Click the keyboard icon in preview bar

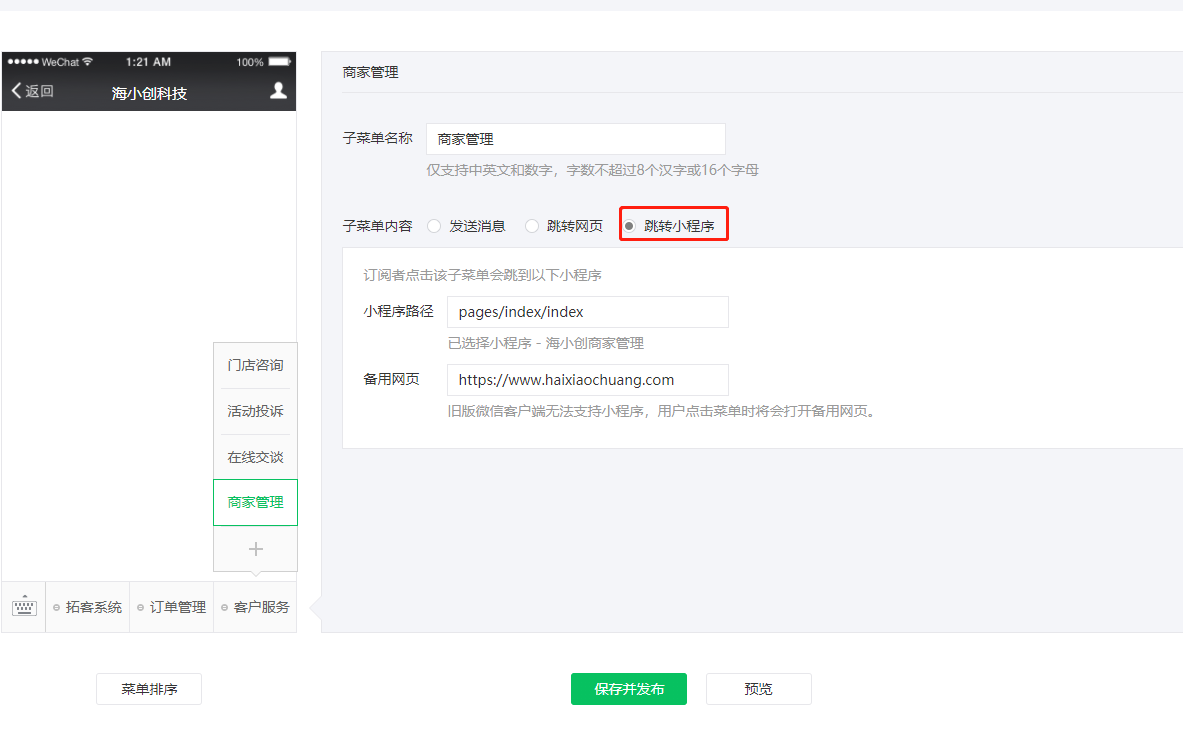(x=24, y=607)
